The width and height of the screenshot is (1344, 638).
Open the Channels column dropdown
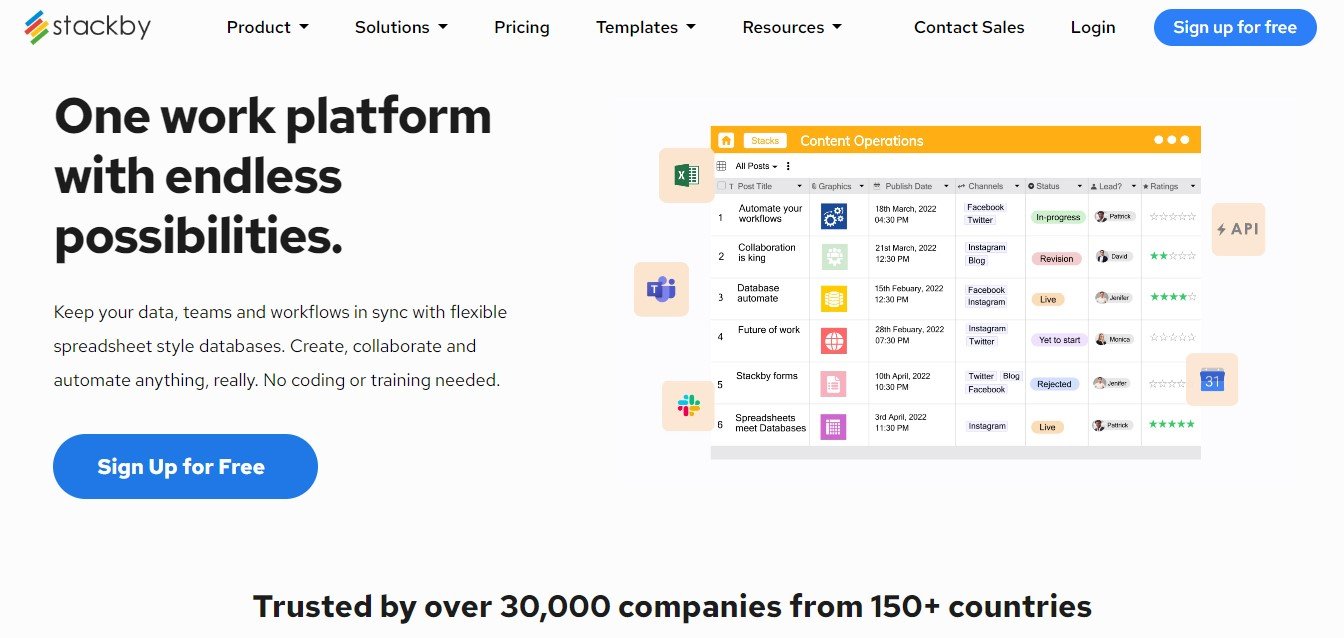click(1017, 186)
